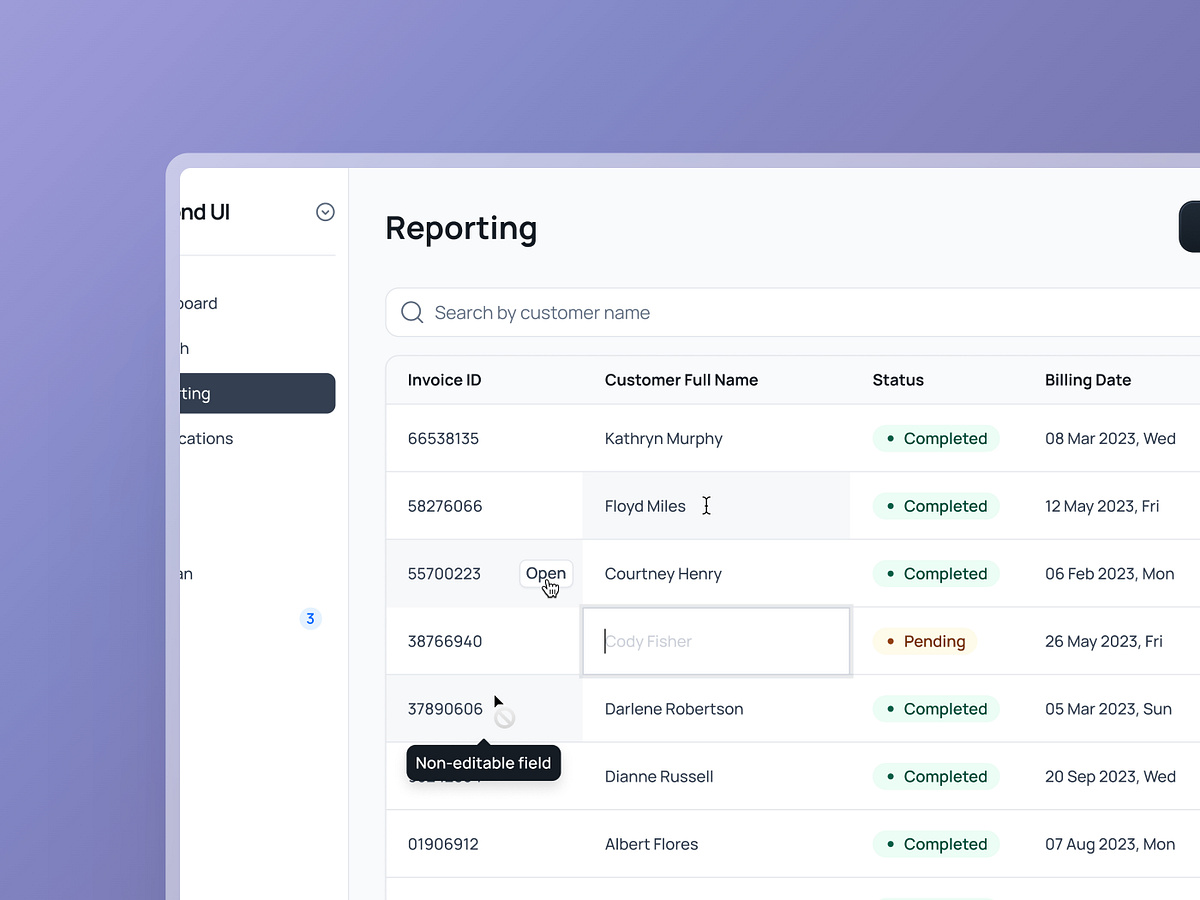Screen dimensions: 1200x900
Task: Click the Cody Fisher editable name field
Action: pyautogui.click(x=716, y=641)
